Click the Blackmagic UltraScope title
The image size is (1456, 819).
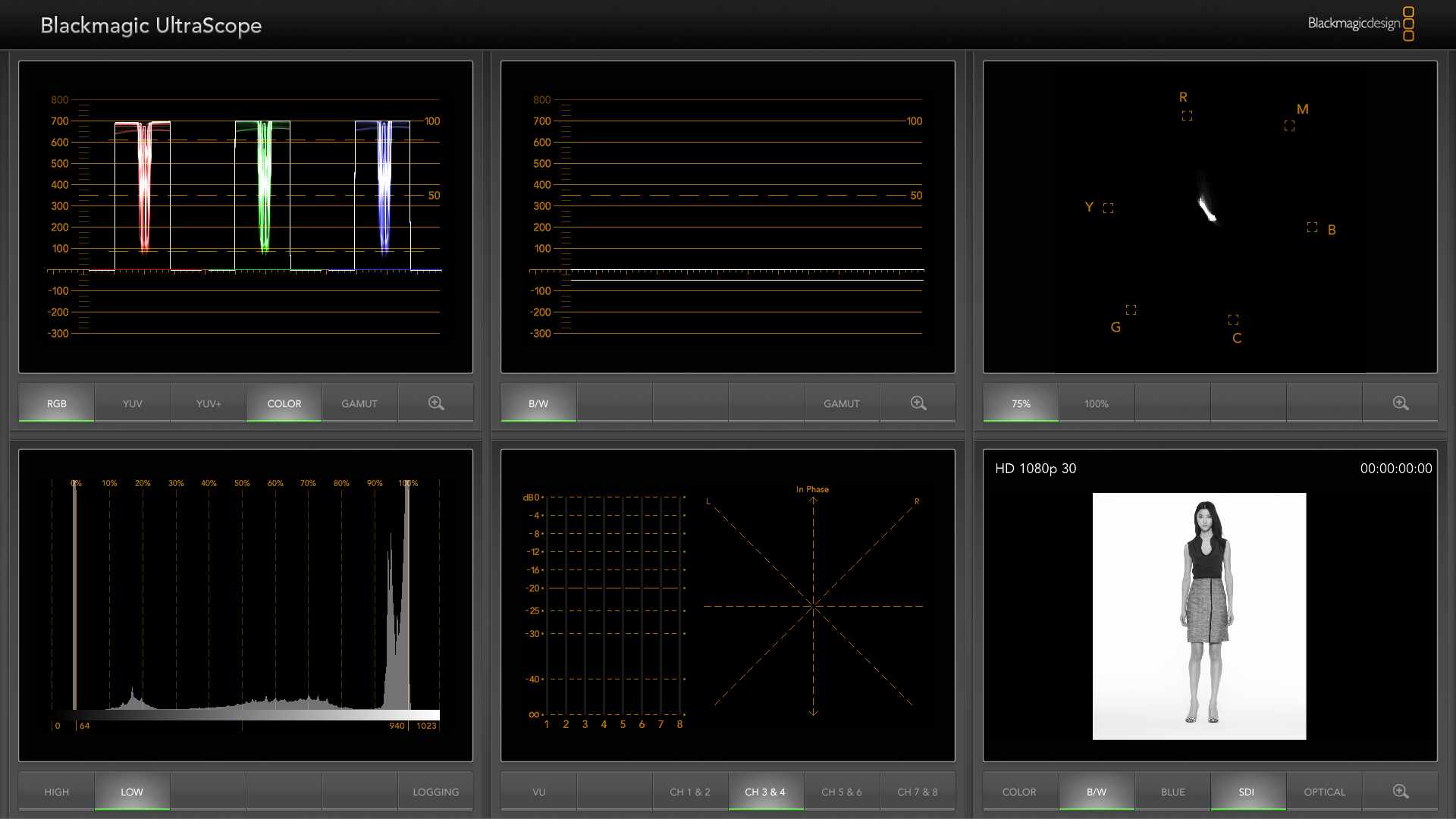coord(151,25)
